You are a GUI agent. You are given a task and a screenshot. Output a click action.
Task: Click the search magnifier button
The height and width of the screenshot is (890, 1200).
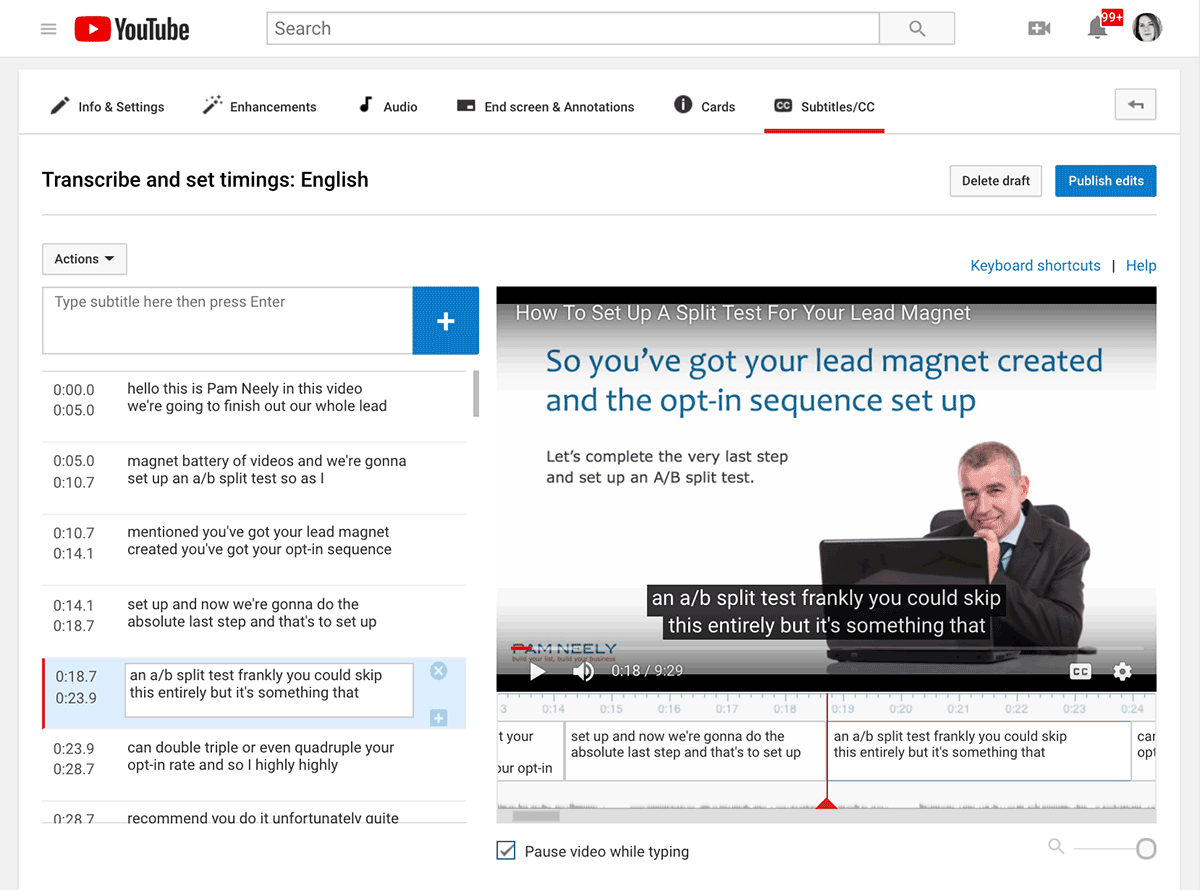point(917,29)
